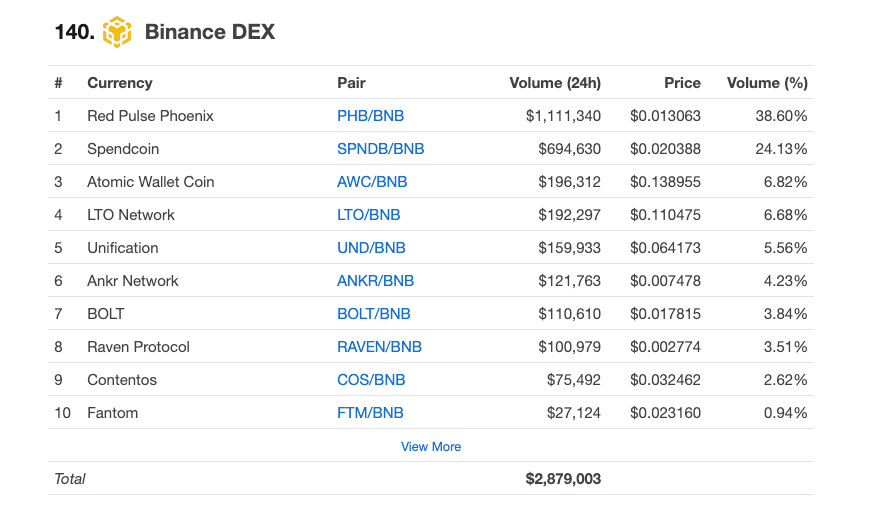Open the BOLT/BNB pair link

coord(374,314)
